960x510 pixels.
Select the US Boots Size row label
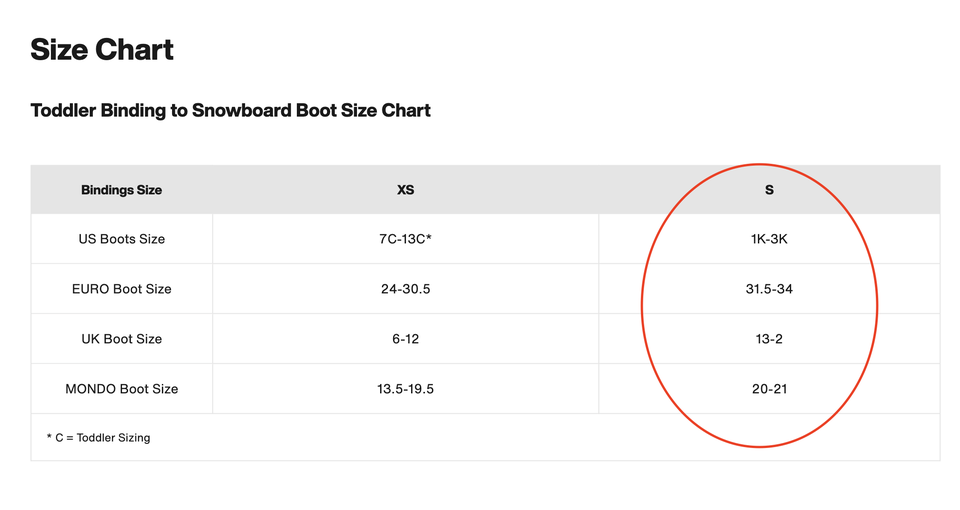coord(121,239)
